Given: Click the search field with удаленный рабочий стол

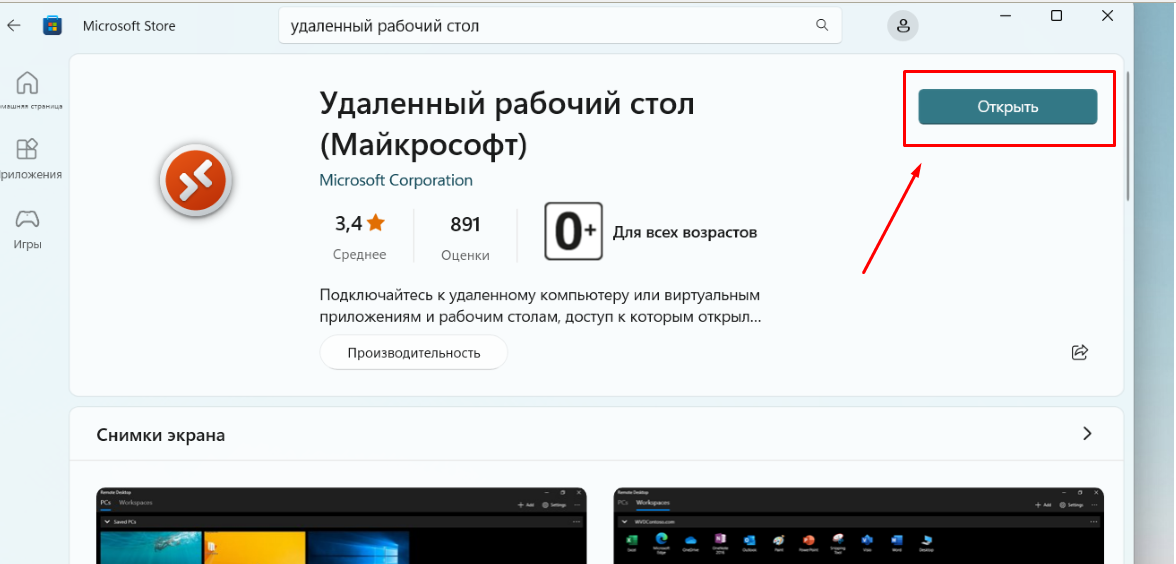Looking at the screenshot, I should tap(560, 26).
